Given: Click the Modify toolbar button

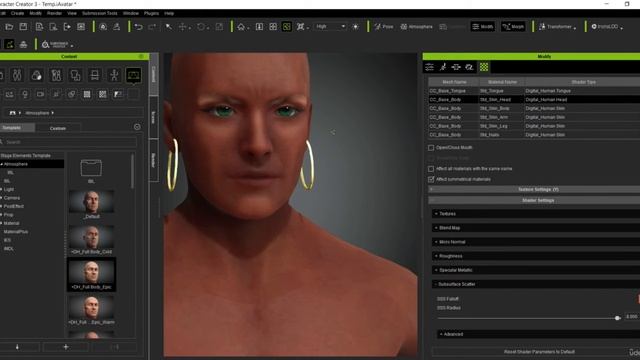Looking at the screenshot, I should 482,27.
